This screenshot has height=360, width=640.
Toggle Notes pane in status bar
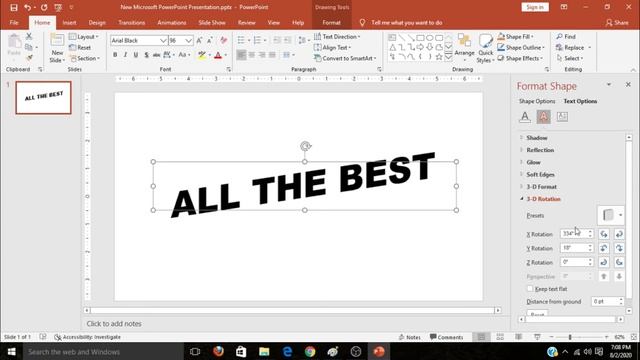[409, 337]
